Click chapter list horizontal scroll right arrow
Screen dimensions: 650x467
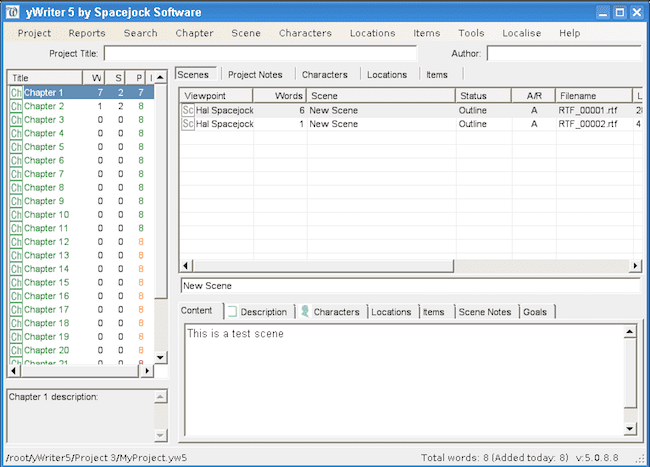[x=146, y=370]
